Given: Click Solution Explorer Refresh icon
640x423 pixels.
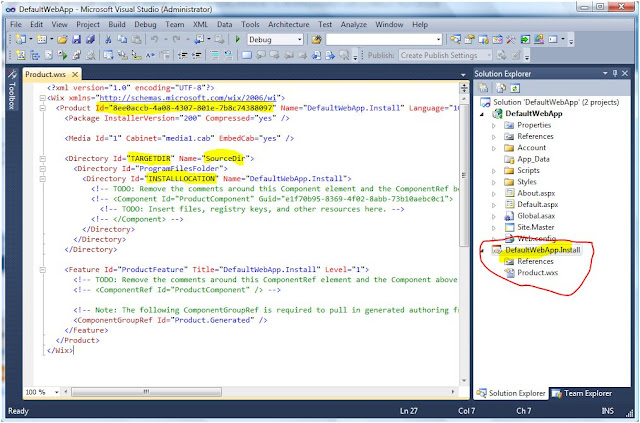Looking at the screenshot, I should pos(515,88).
